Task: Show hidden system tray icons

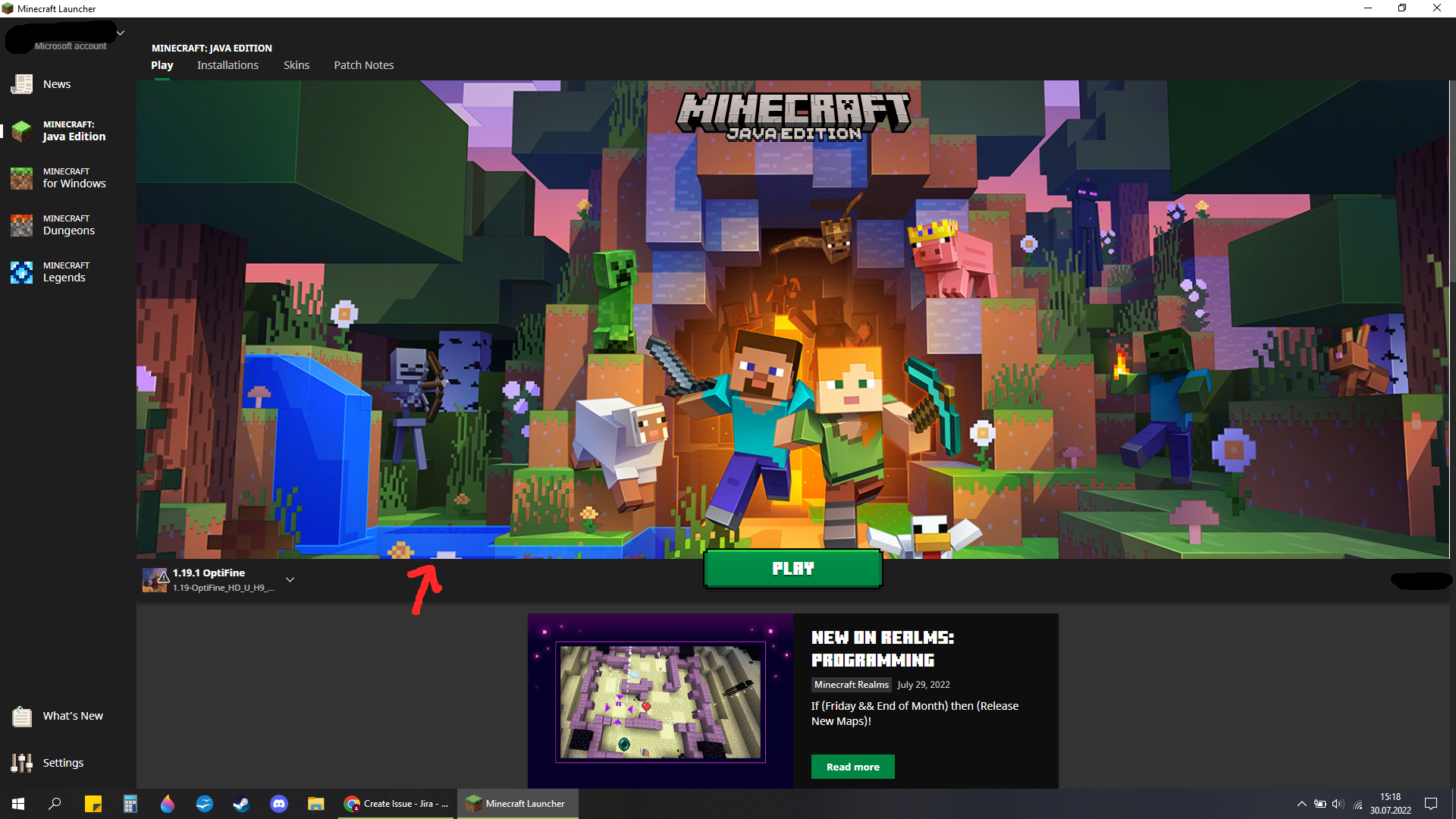Action: (x=1301, y=804)
